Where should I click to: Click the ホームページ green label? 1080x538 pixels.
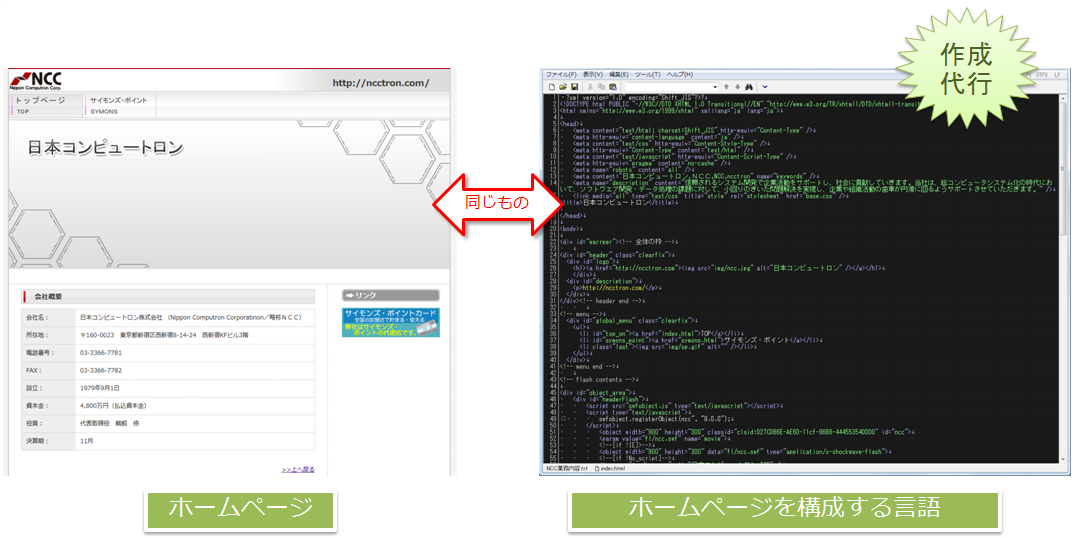point(240,510)
